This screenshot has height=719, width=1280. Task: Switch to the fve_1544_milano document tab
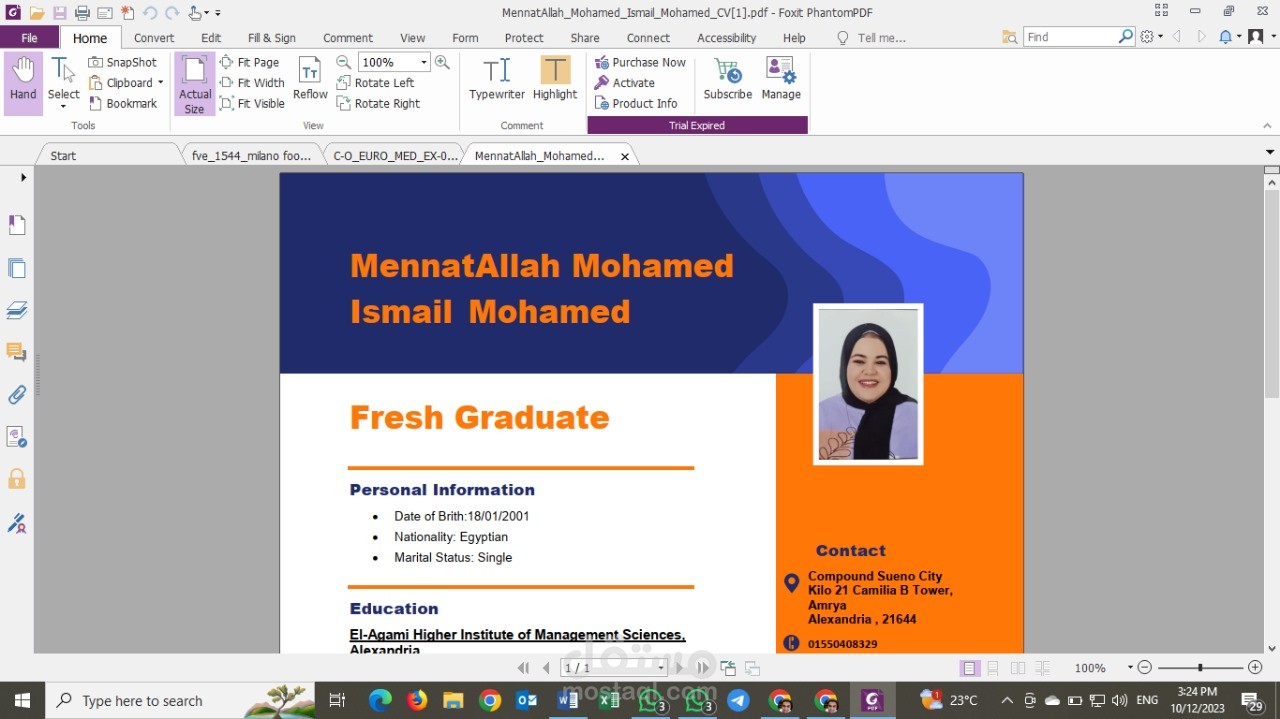click(x=251, y=155)
